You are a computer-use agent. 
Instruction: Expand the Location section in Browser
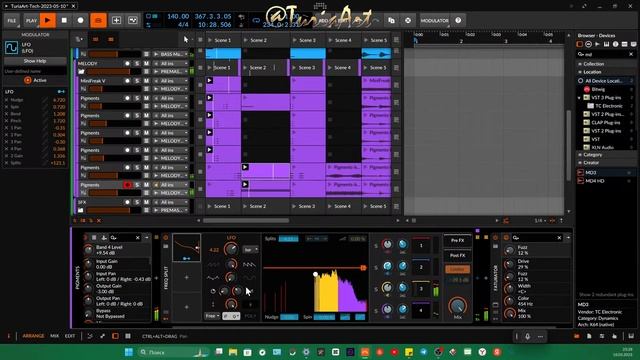coord(580,72)
